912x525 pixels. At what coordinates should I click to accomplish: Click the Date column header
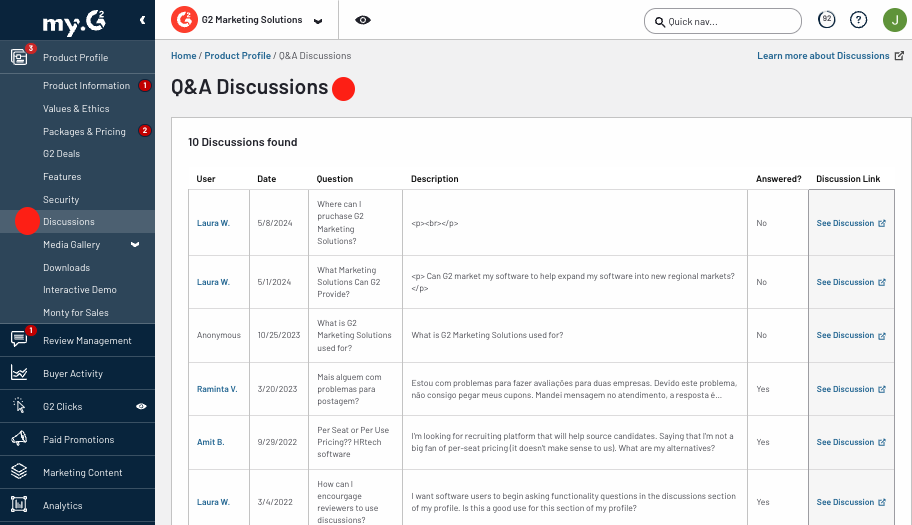tap(266, 179)
